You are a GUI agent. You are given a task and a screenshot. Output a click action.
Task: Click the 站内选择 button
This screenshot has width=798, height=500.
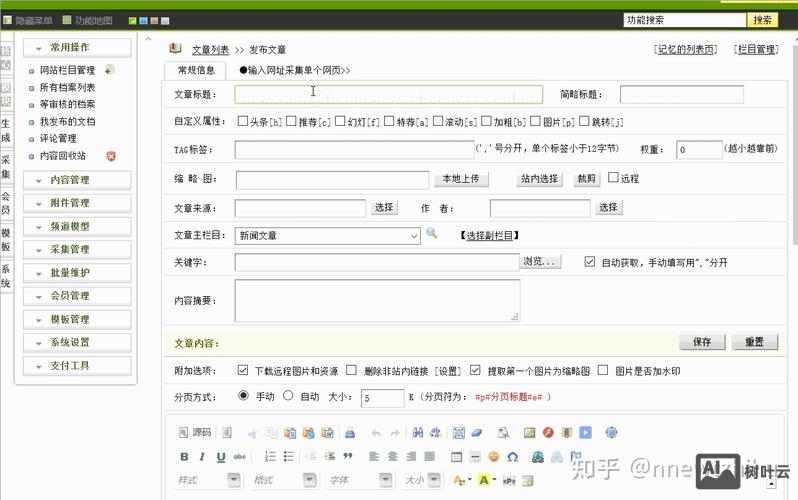pos(539,179)
